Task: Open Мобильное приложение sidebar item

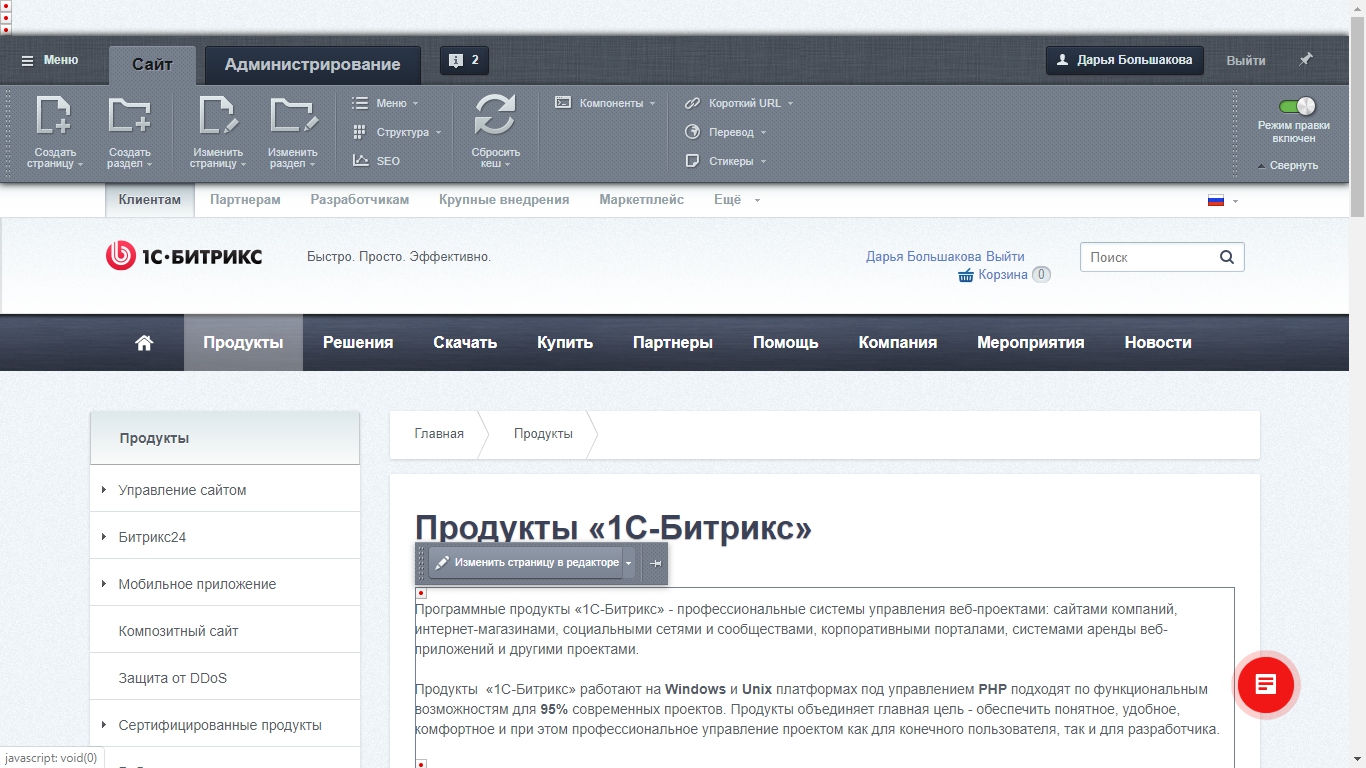Action: [x=225, y=584]
